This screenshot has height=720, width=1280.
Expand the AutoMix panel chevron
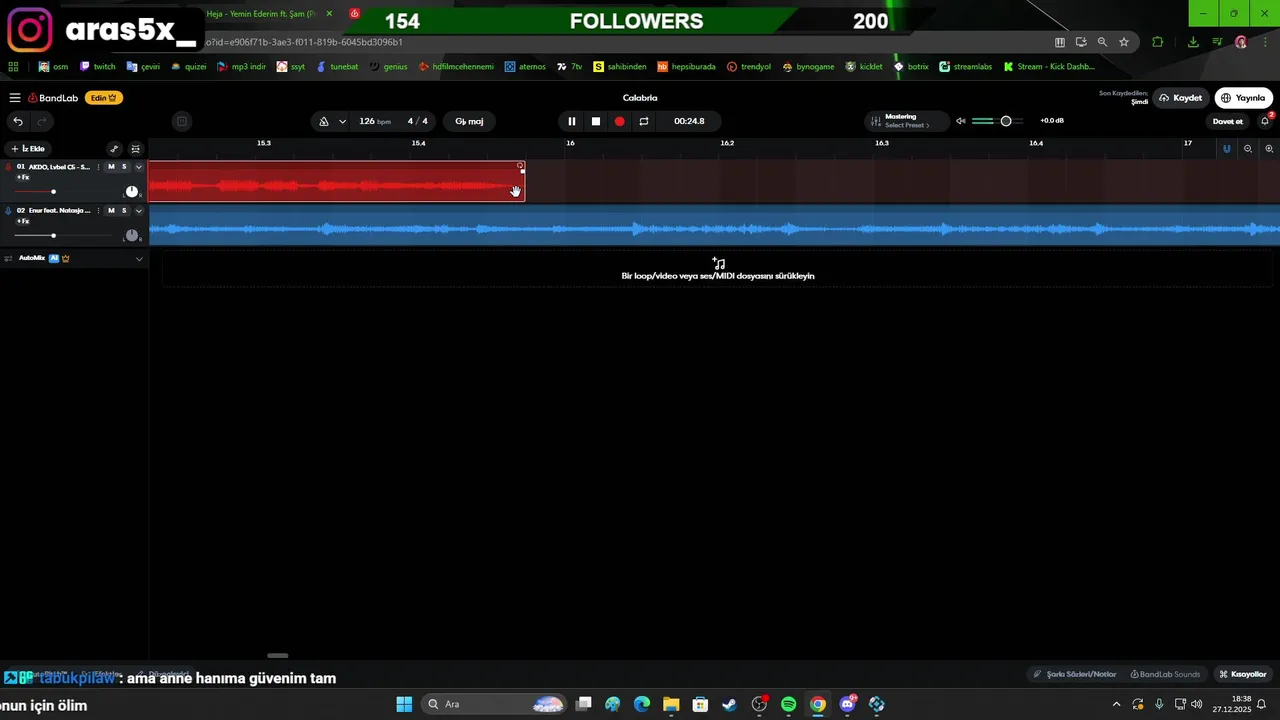[139, 259]
